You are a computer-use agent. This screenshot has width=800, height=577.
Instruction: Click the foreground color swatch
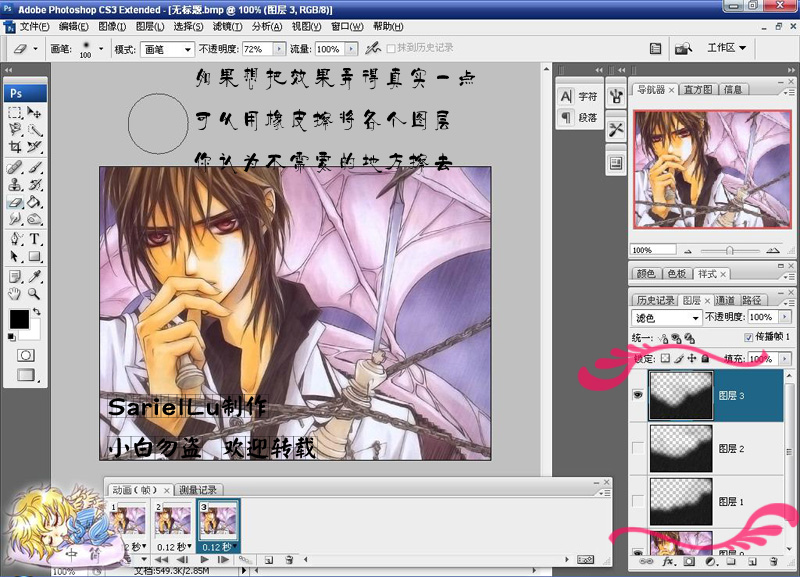pyautogui.click(x=19, y=319)
